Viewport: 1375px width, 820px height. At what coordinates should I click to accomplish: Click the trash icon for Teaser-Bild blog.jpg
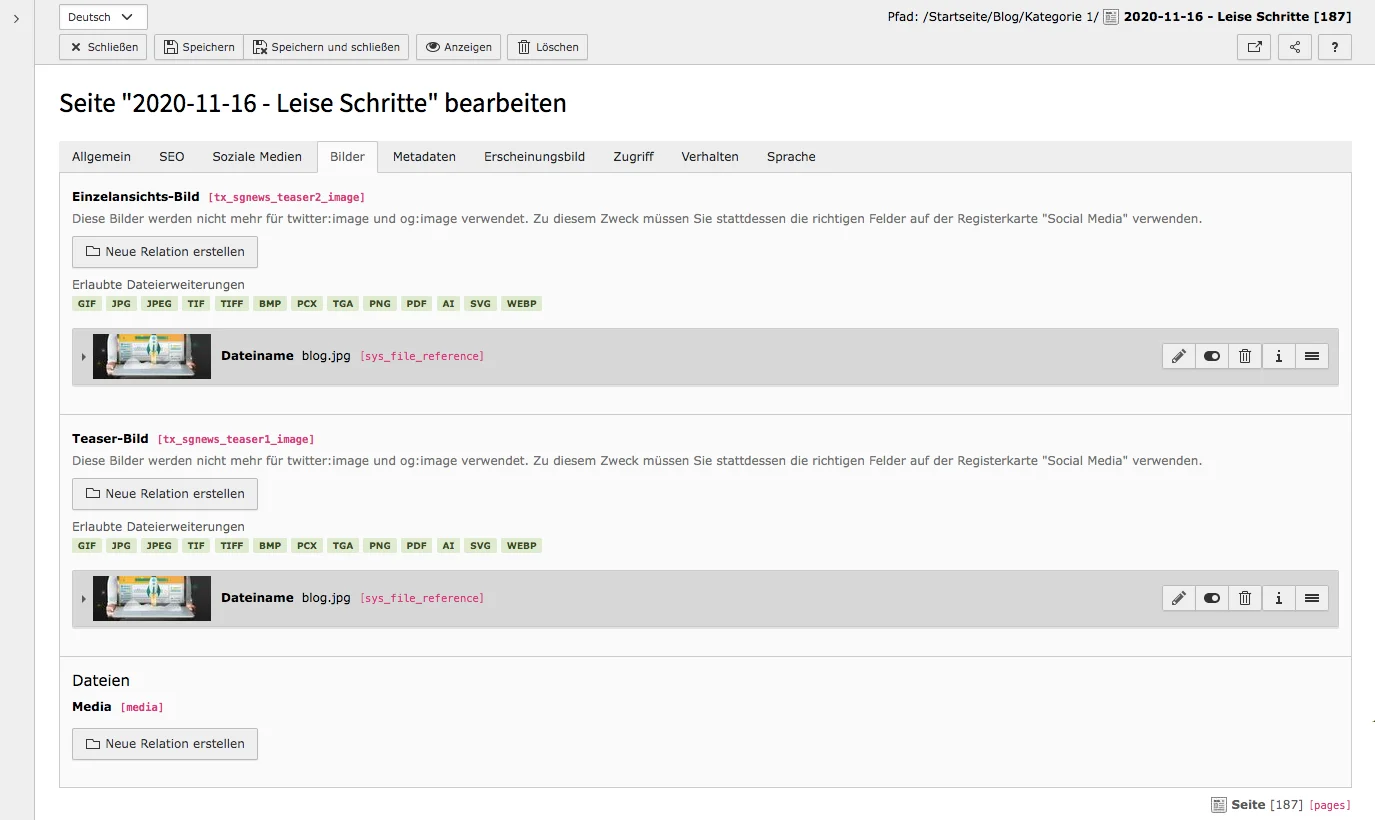tap(1245, 598)
